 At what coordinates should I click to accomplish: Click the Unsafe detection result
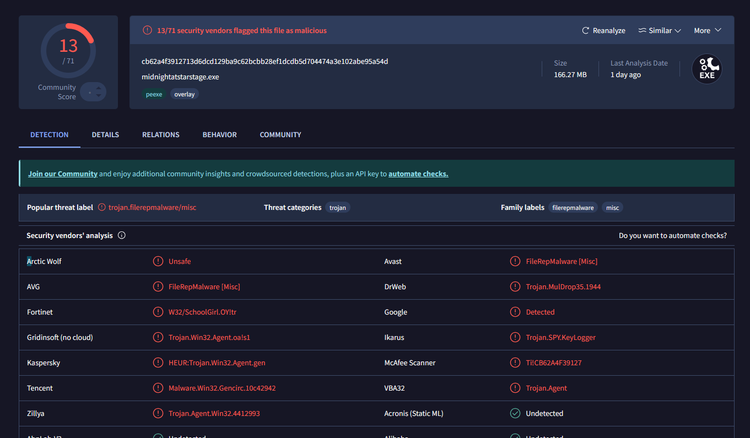(180, 262)
